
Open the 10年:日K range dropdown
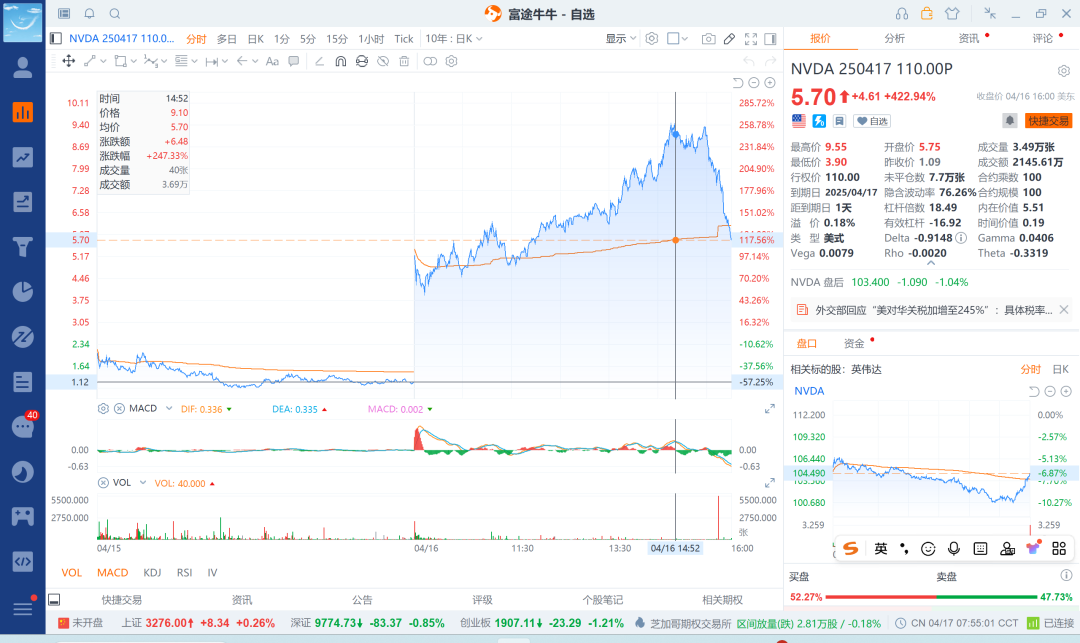(x=454, y=39)
